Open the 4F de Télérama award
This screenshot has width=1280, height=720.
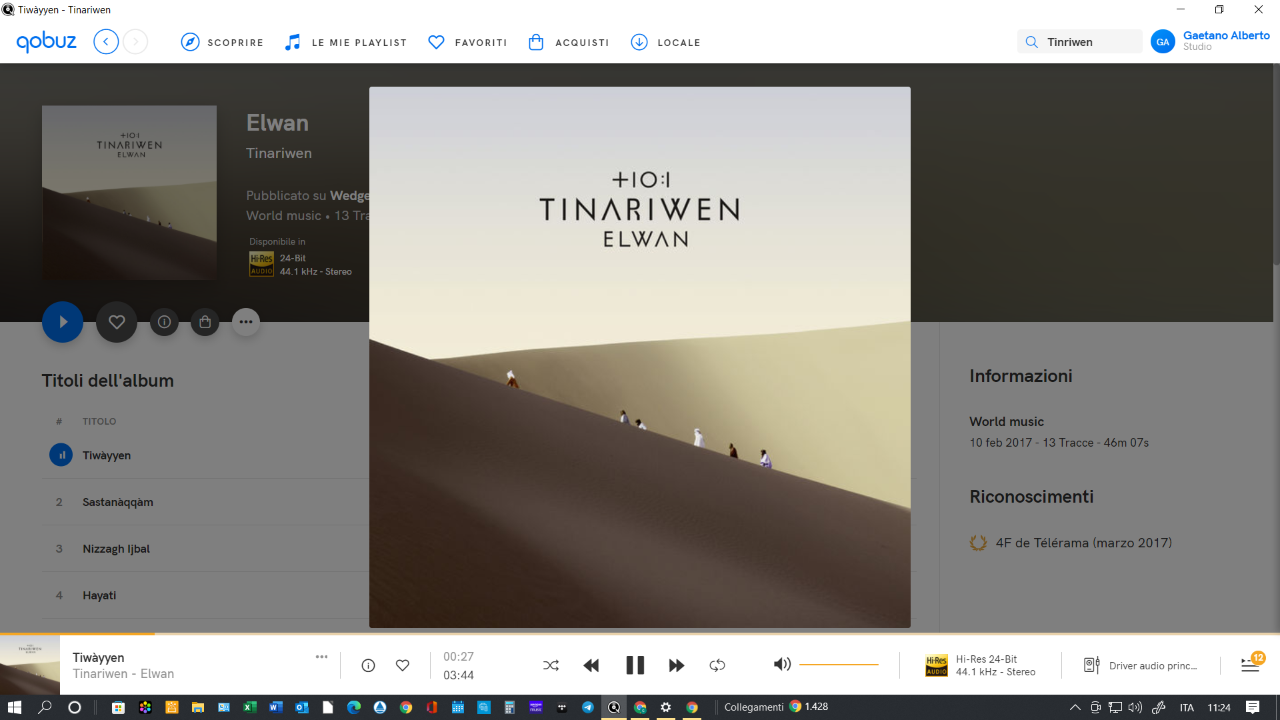(1084, 543)
